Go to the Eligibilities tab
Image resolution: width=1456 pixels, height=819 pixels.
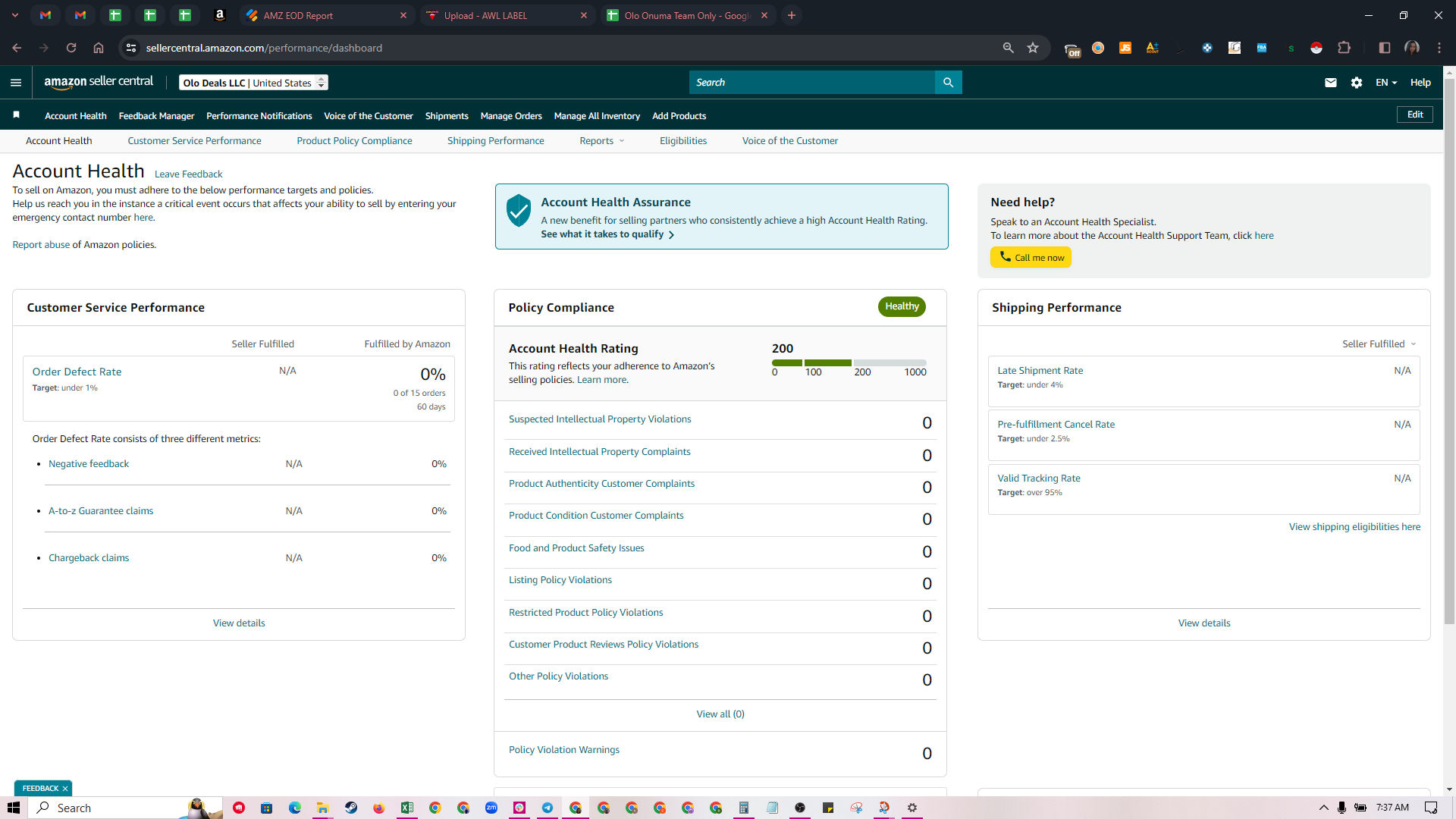[682, 141]
